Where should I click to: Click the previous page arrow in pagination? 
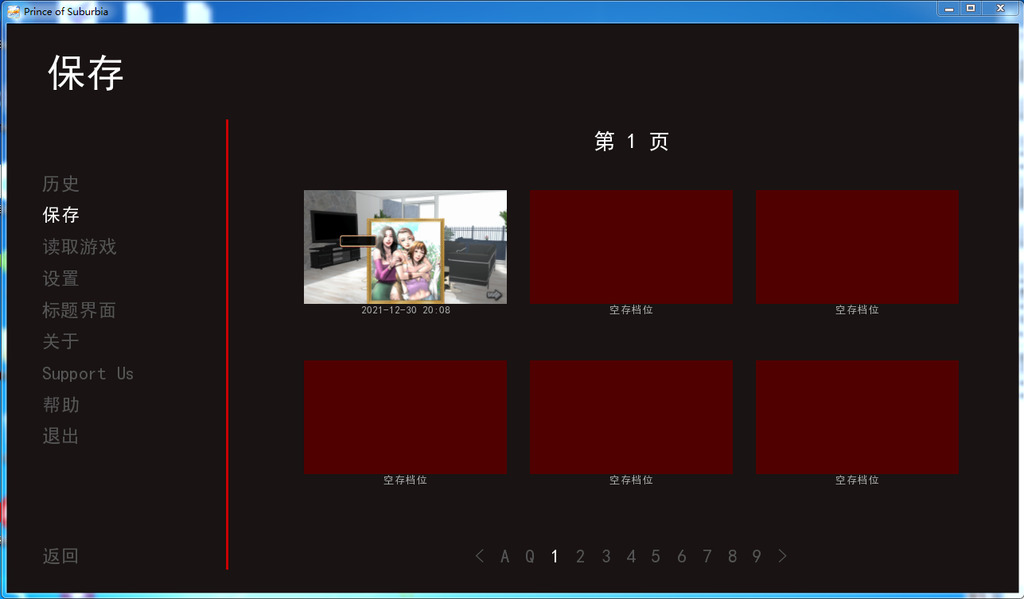coord(480,556)
